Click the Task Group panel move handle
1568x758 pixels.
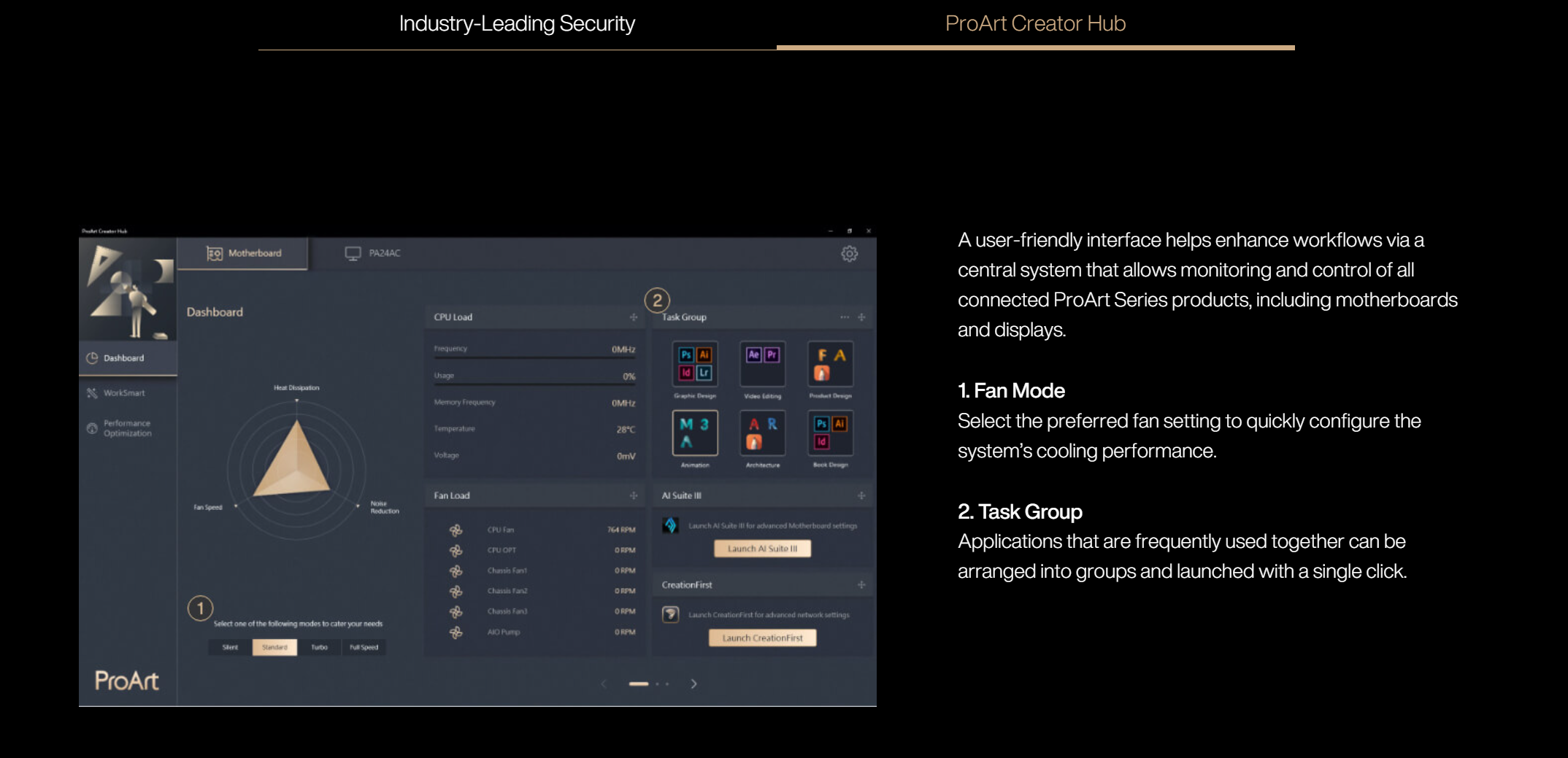[861, 317]
